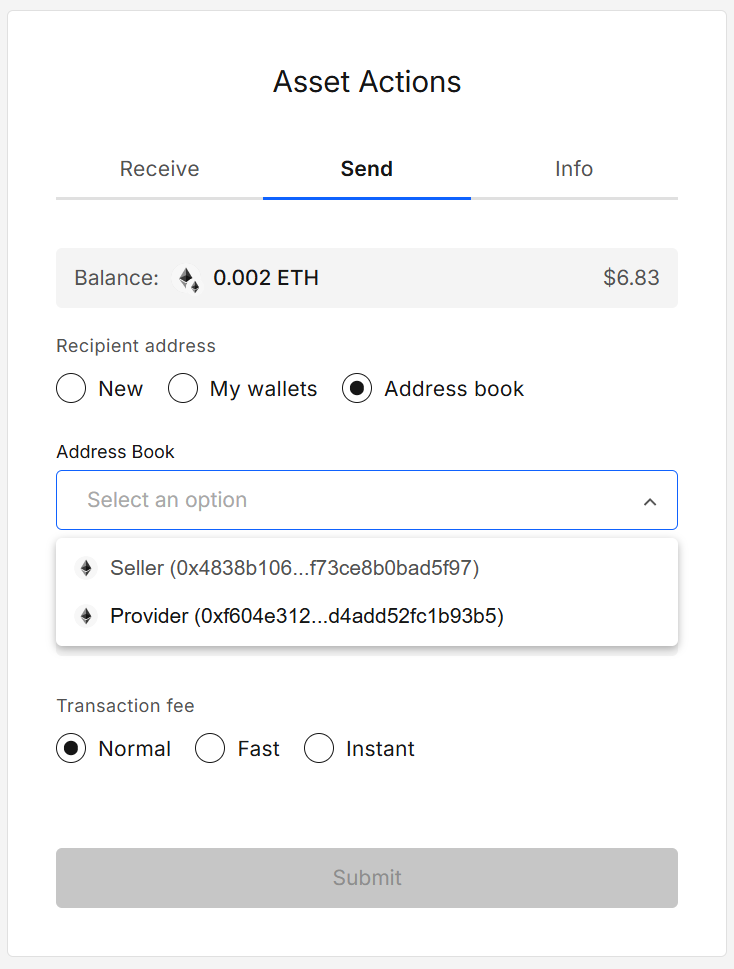The height and width of the screenshot is (969, 734).
Task: Switch to the Receive tab
Action: coord(159,169)
